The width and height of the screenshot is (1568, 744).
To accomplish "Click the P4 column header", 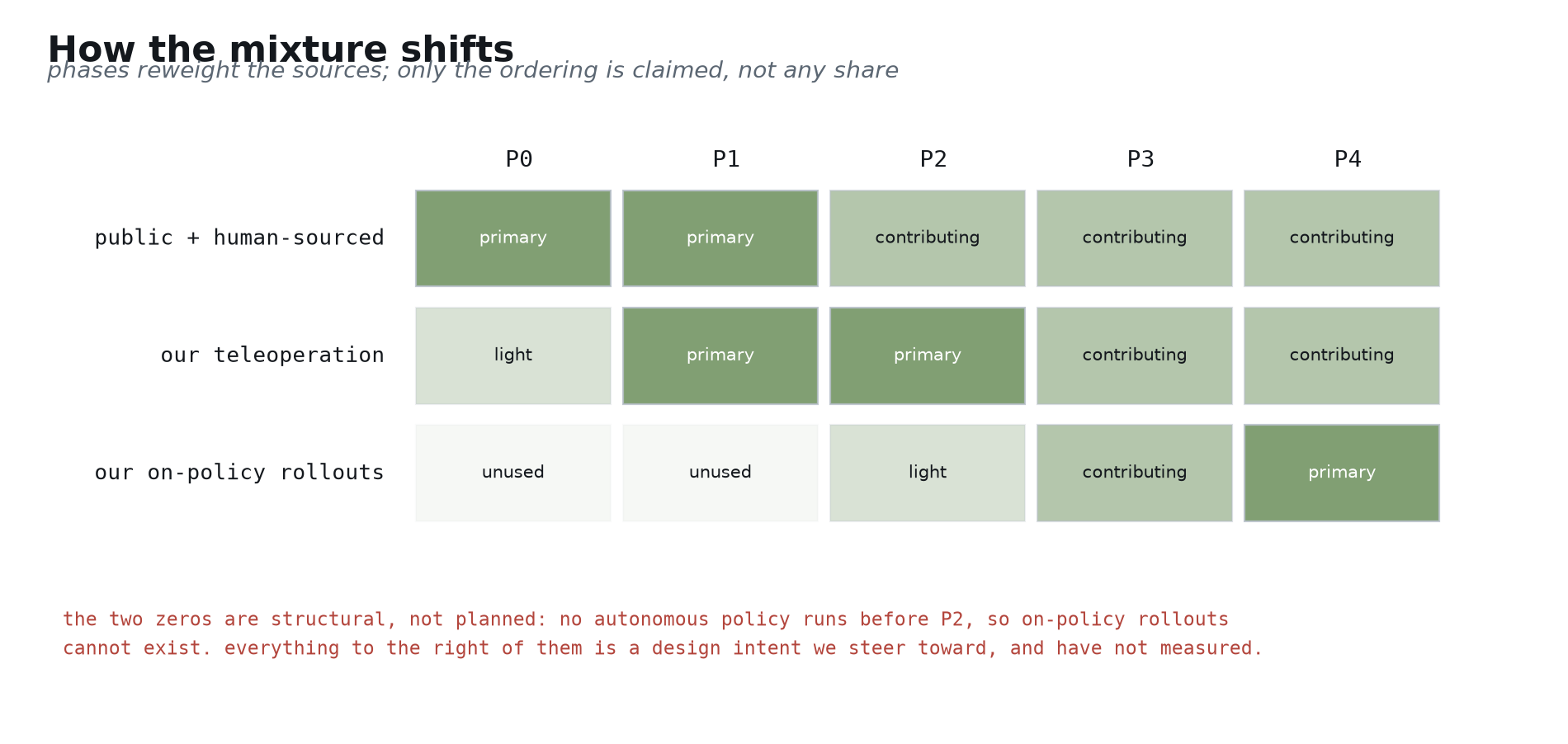I will pos(1348,159).
